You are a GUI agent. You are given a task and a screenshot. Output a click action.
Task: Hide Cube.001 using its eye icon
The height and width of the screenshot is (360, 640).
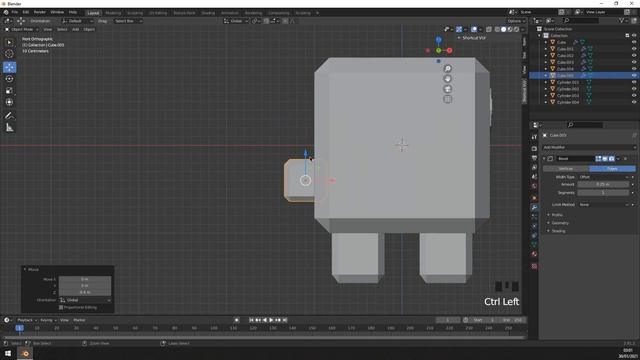[x=634, y=49]
